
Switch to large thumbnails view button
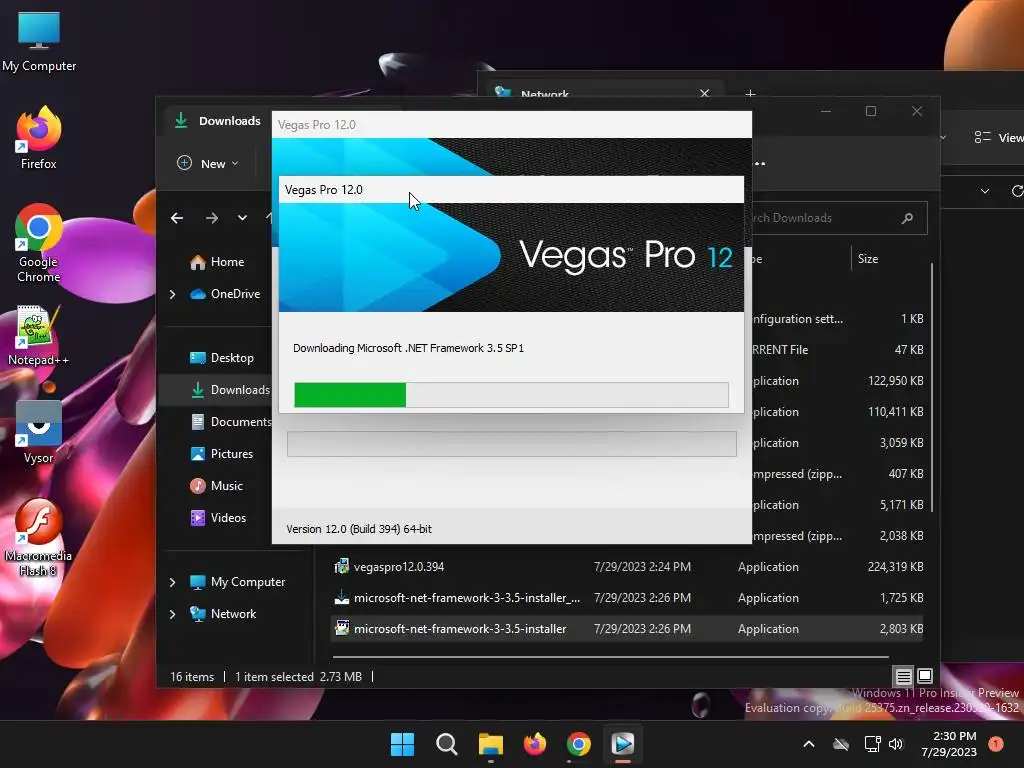pyautogui.click(x=925, y=677)
